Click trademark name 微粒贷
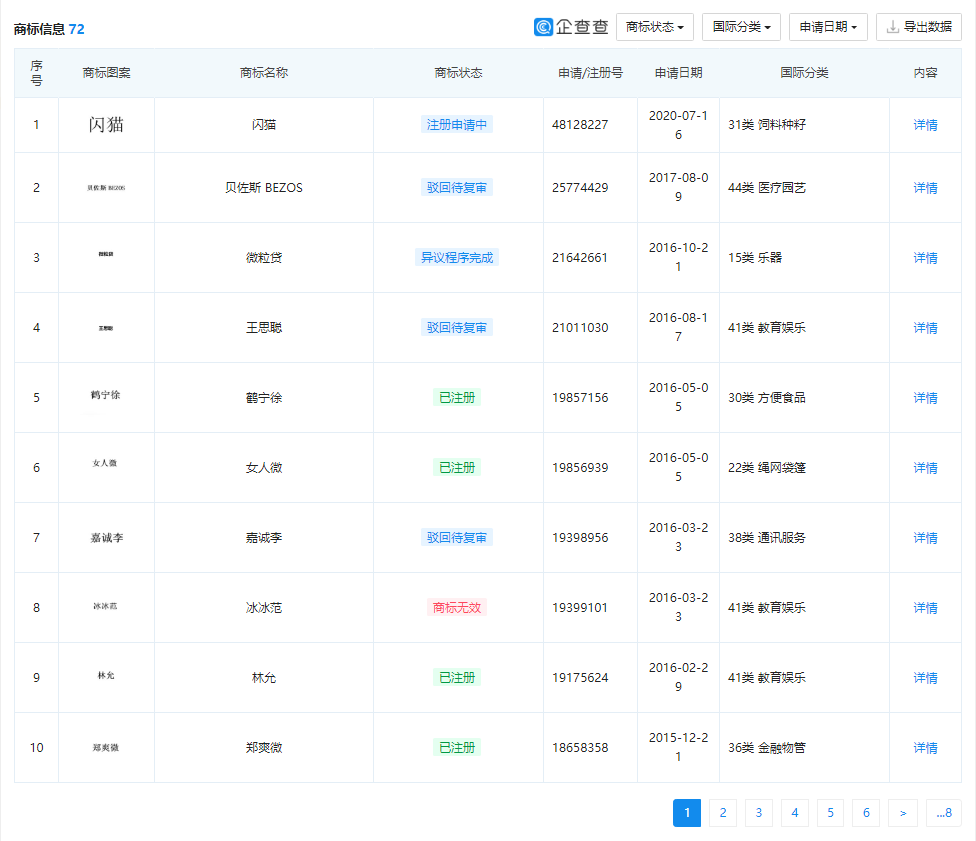 coord(264,258)
